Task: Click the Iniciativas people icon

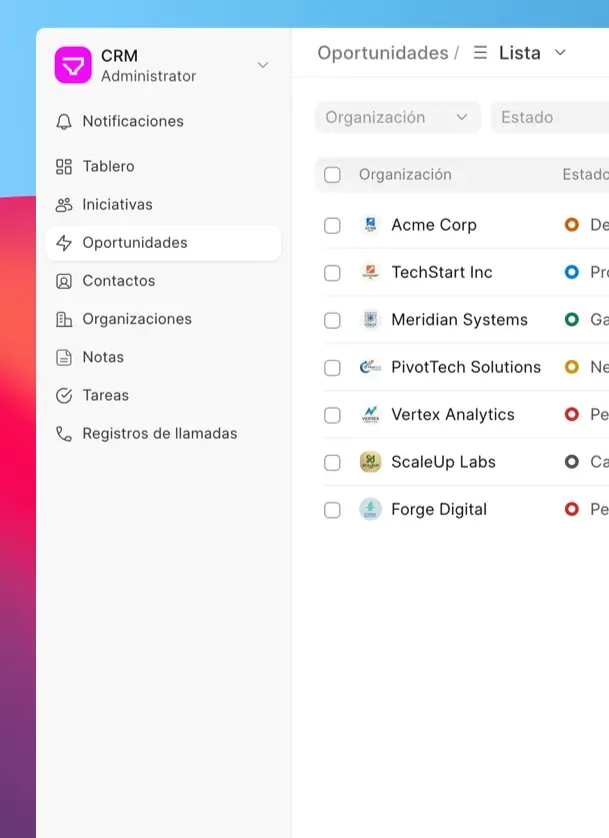Action: [x=64, y=205]
